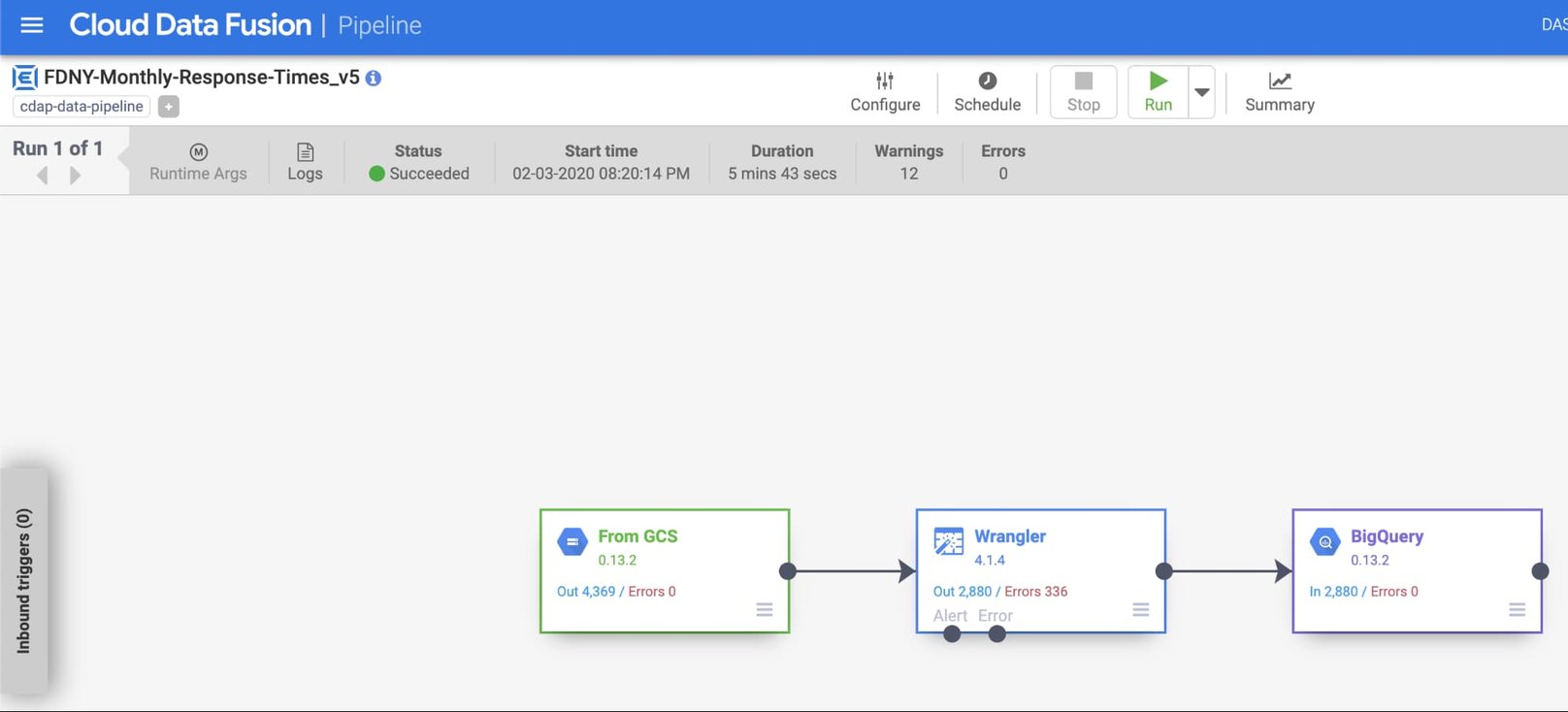1568x712 pixels.
Task: Click the Succeeded status indicator
Action: coord(419,174)
